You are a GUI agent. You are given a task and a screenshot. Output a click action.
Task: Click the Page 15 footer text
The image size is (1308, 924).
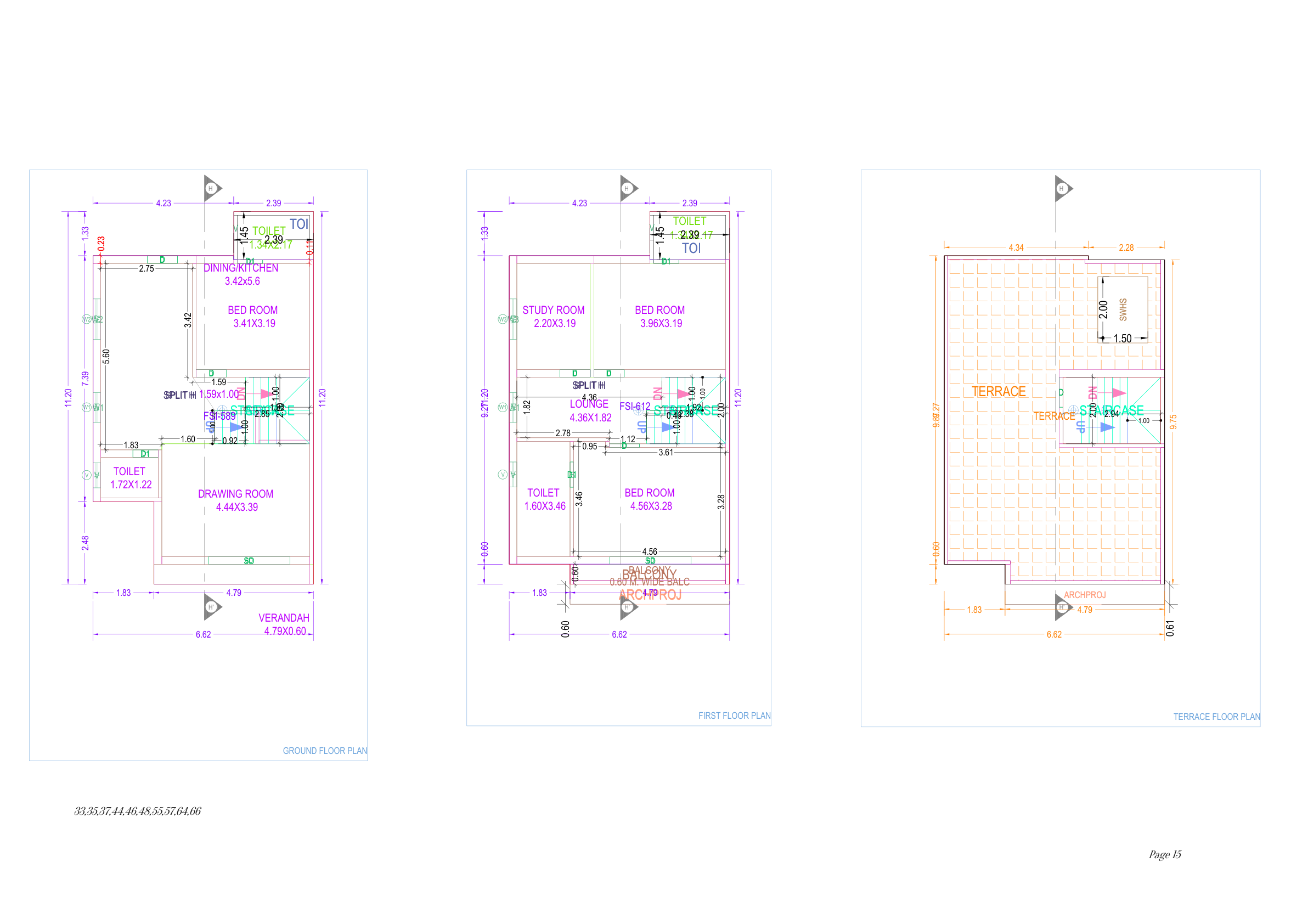(x=1165, y=854)
